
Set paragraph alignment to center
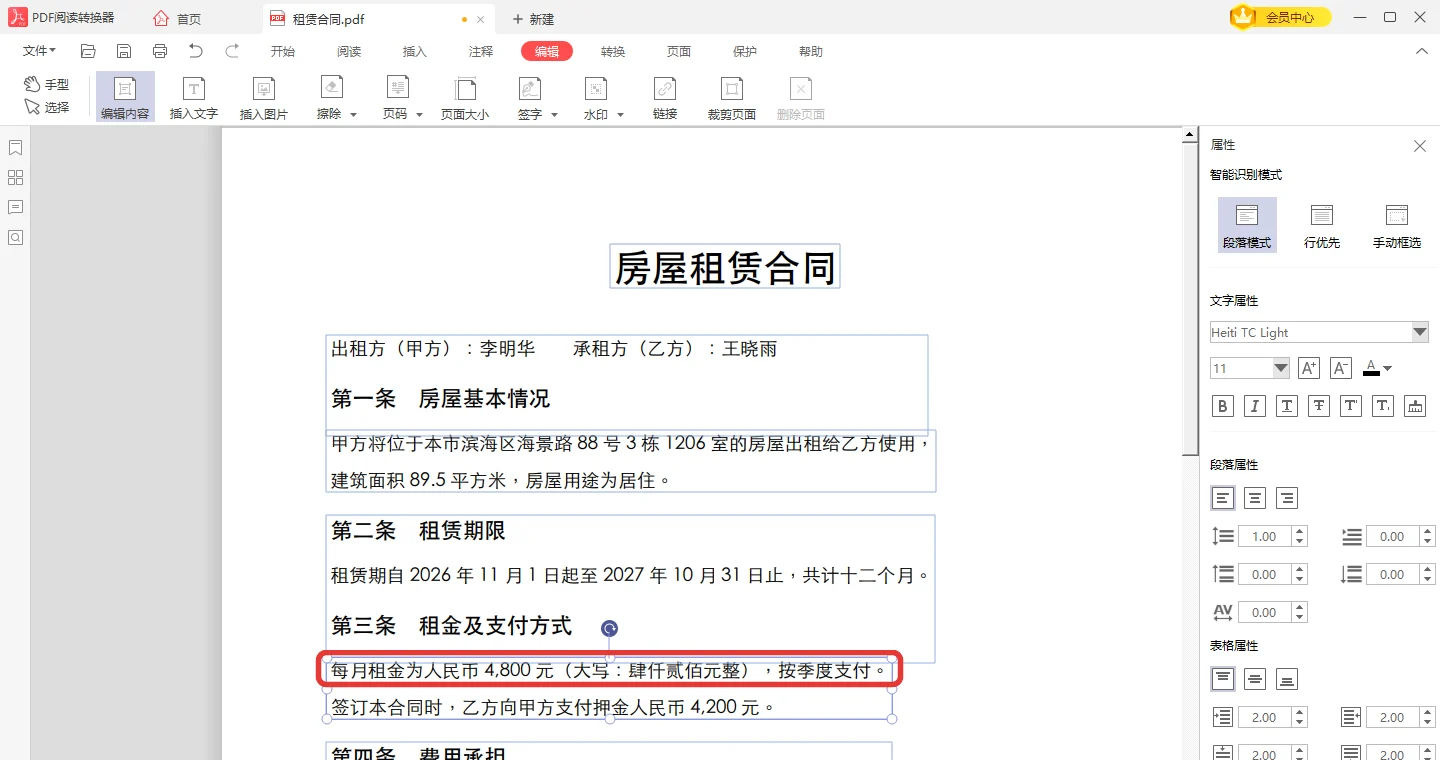(x=1255, y=498)
